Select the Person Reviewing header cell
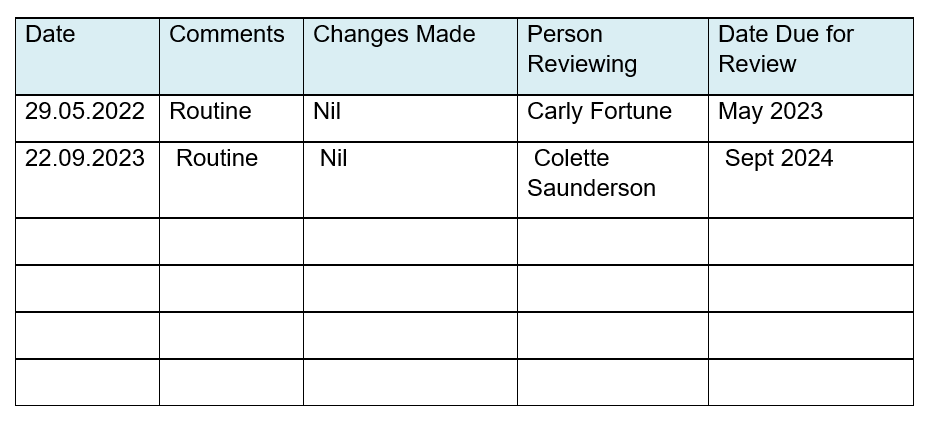Screen dimensions: 946x441 612,56
